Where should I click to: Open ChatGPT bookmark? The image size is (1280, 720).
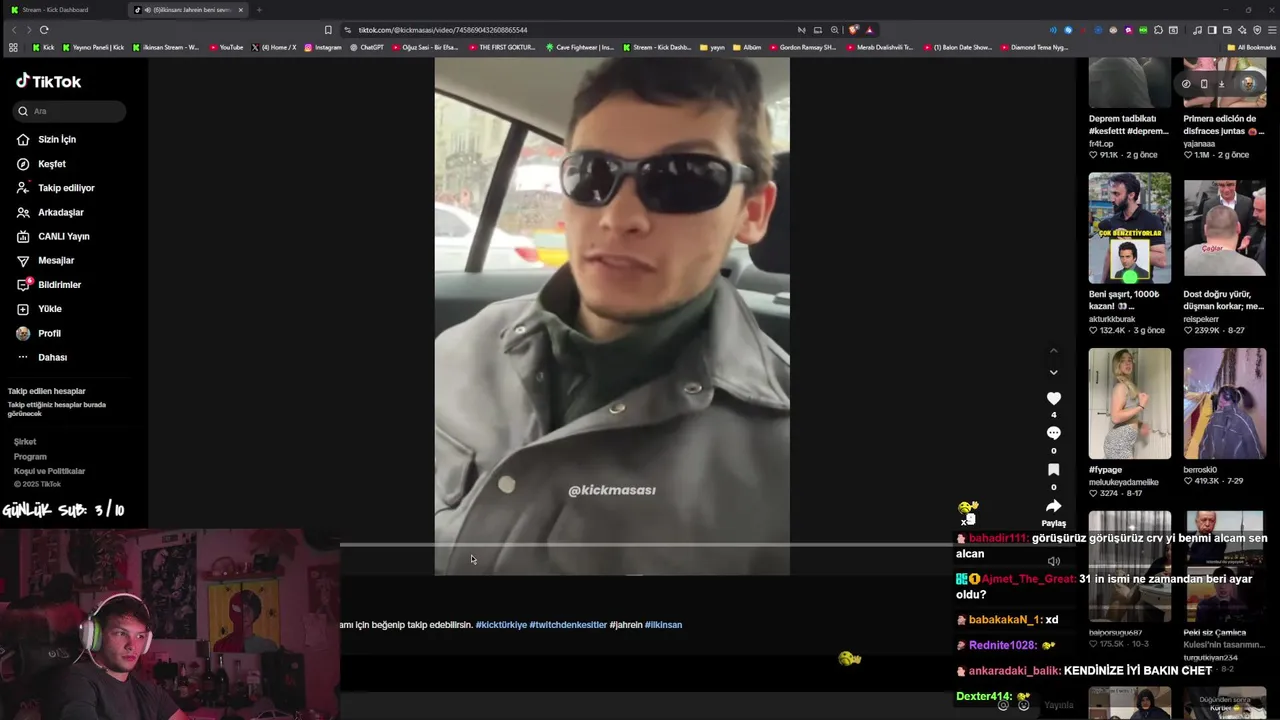367,47
